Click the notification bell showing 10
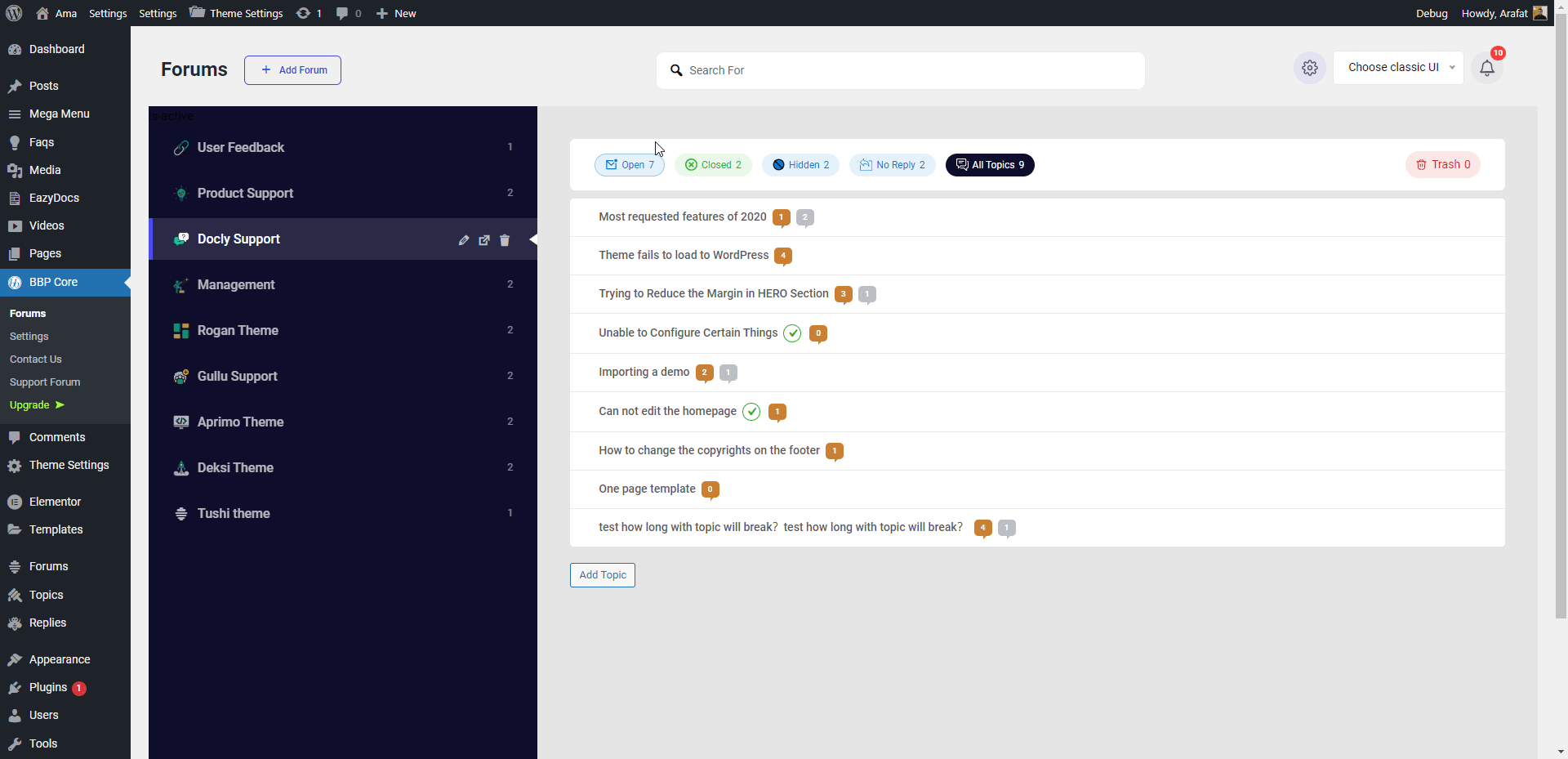The width and height of the screenshot is (1568, 759). 1487,69
